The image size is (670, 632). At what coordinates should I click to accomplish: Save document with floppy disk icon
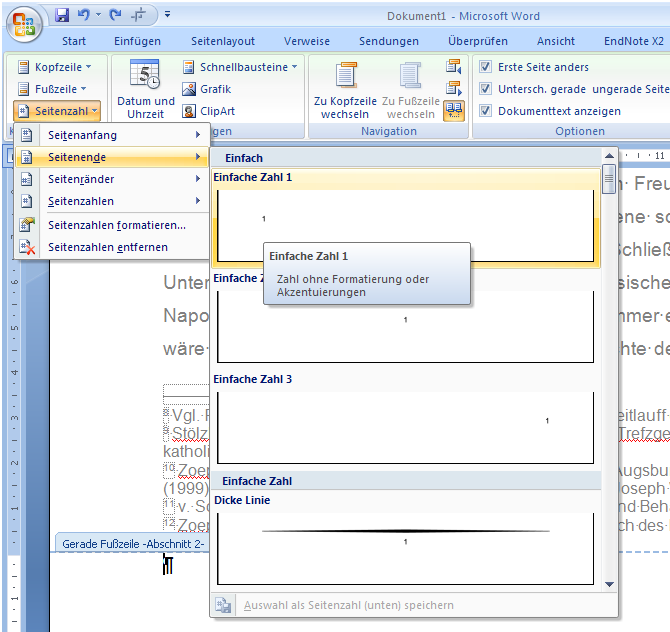62,15
